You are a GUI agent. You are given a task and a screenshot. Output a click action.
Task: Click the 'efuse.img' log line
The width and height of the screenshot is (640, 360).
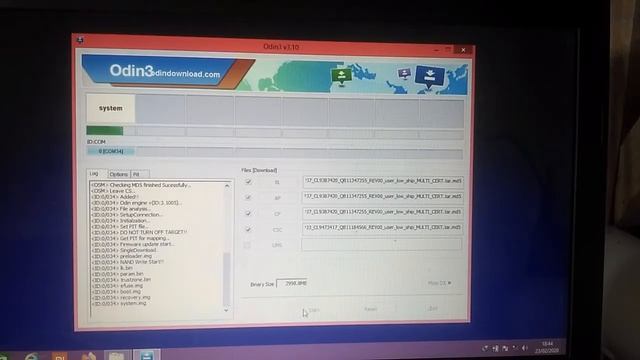click(x=117, y=286)
